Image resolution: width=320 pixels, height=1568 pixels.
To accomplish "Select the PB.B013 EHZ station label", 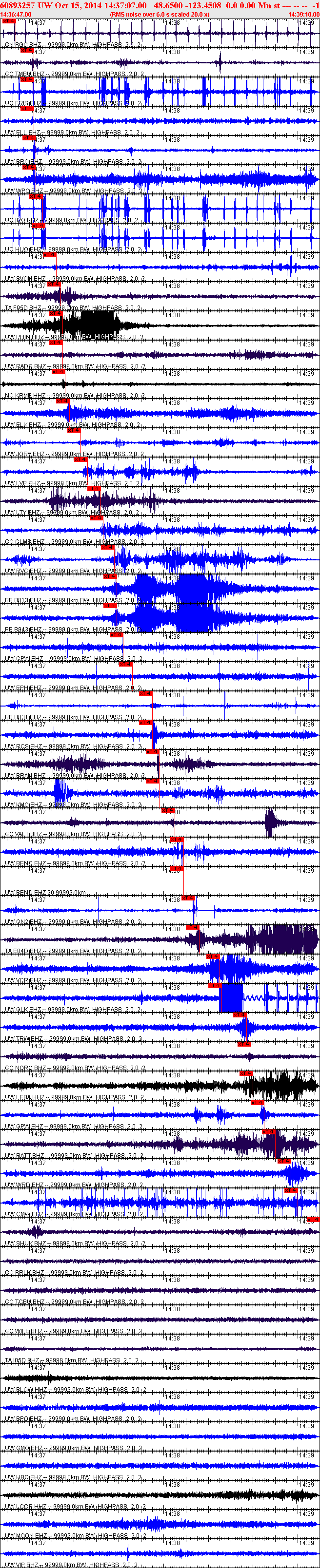I will point(73,600).
